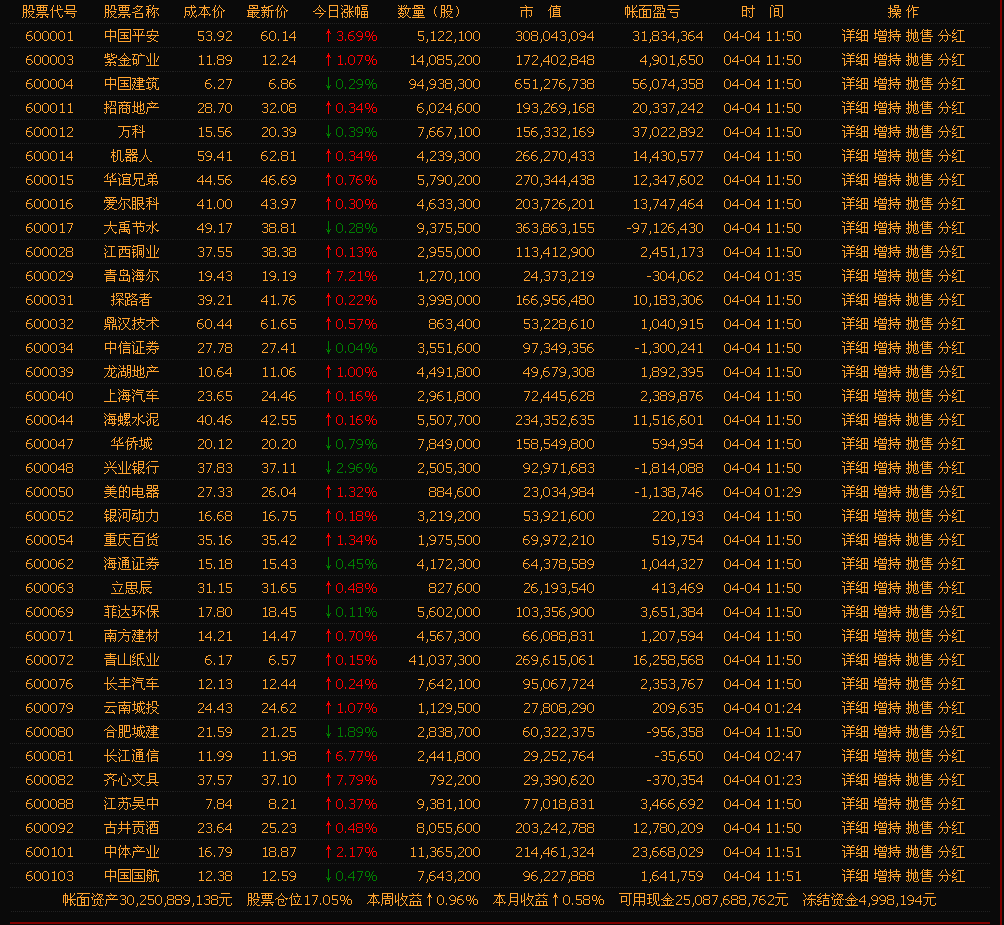Click the 成本价 column header
Image resolution: width=1004 pixels, height=925 pixels.
(204, 12)
